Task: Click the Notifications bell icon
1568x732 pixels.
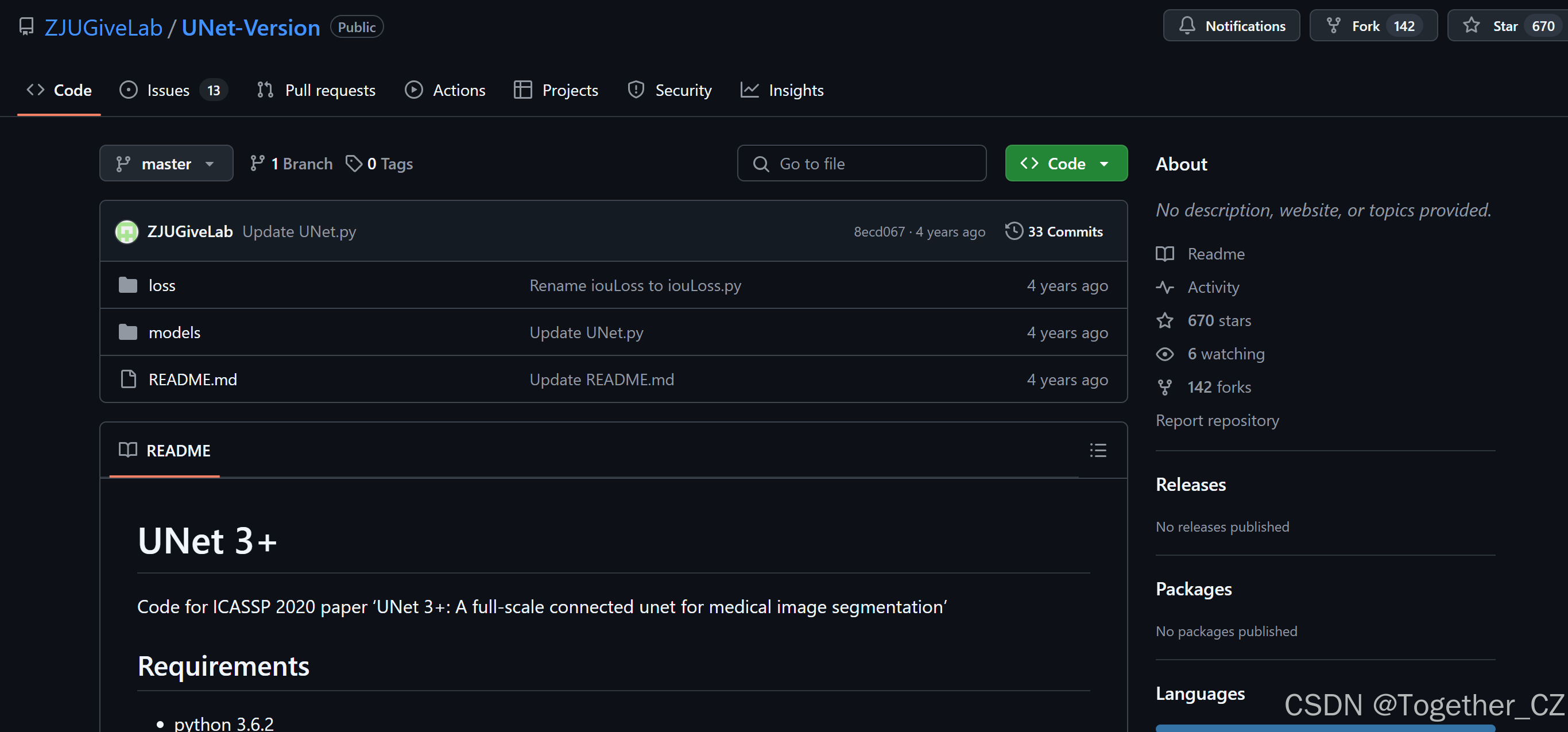Action: point(1186,26)
